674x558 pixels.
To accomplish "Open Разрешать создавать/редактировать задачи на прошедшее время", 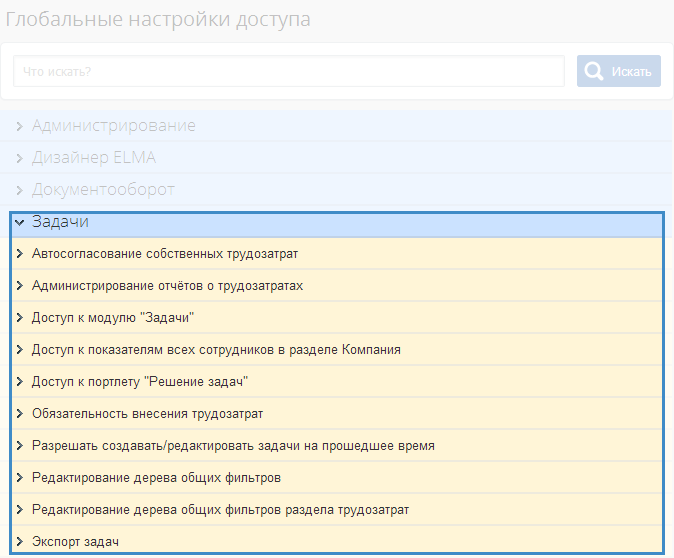I will [x=233, y=446].
